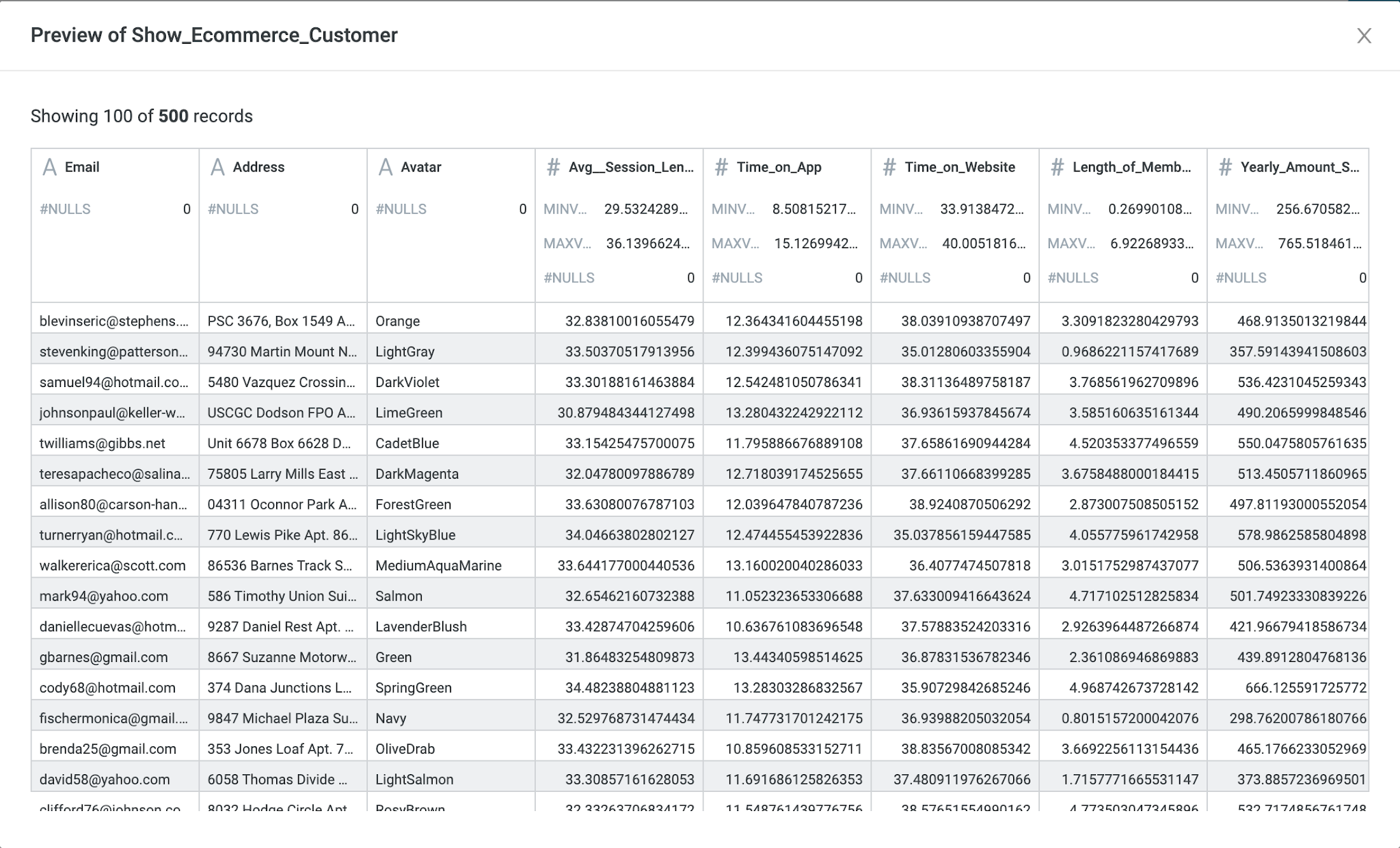Click the MINV value in Yearly_Amount_S column
This screenshot has width=1400, height=848.
(1317, 209)
